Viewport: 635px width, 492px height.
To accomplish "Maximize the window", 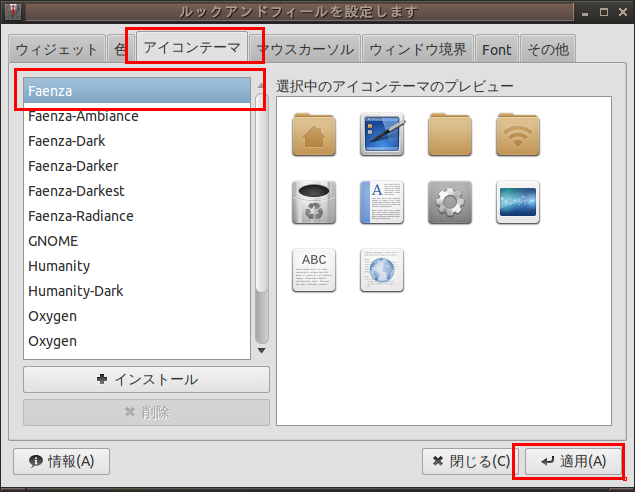I will click(x=604, y=12).
